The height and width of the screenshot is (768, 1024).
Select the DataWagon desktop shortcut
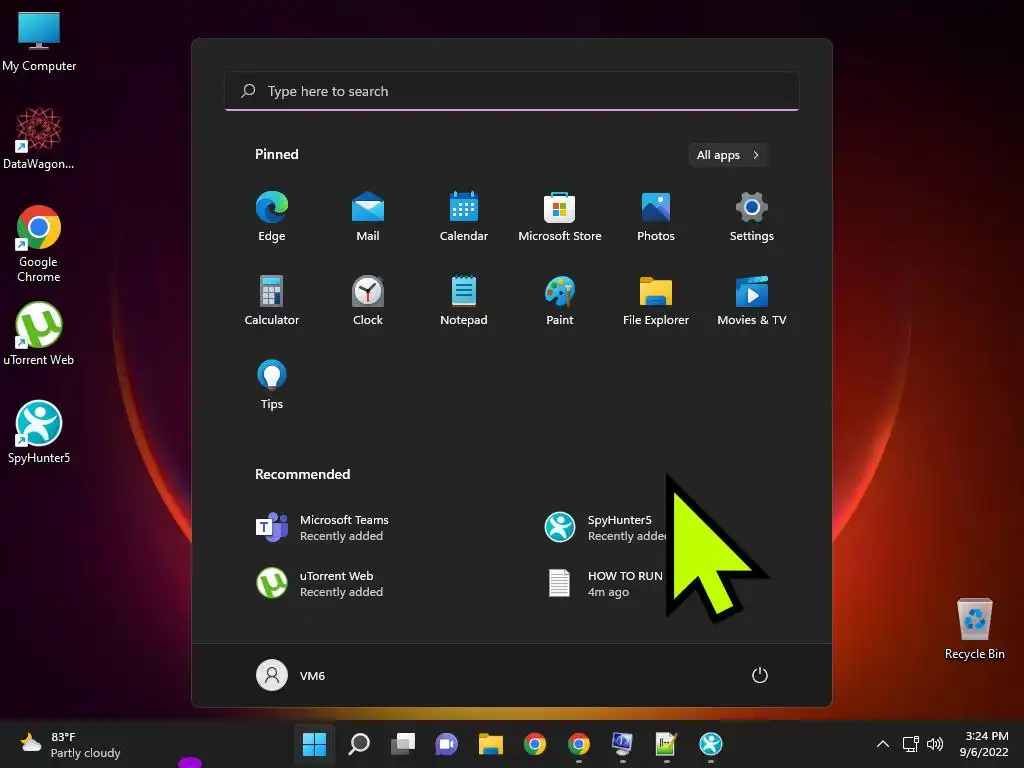(x=39, y=138)
